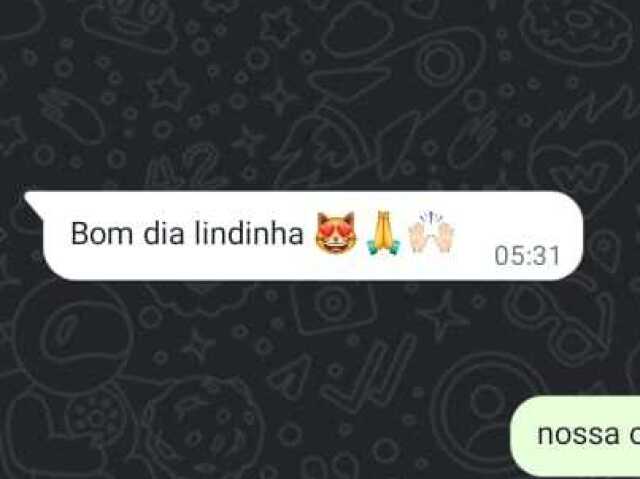Click the 05:31 message timestamp
640x479 pixels.
pos(527,256)
